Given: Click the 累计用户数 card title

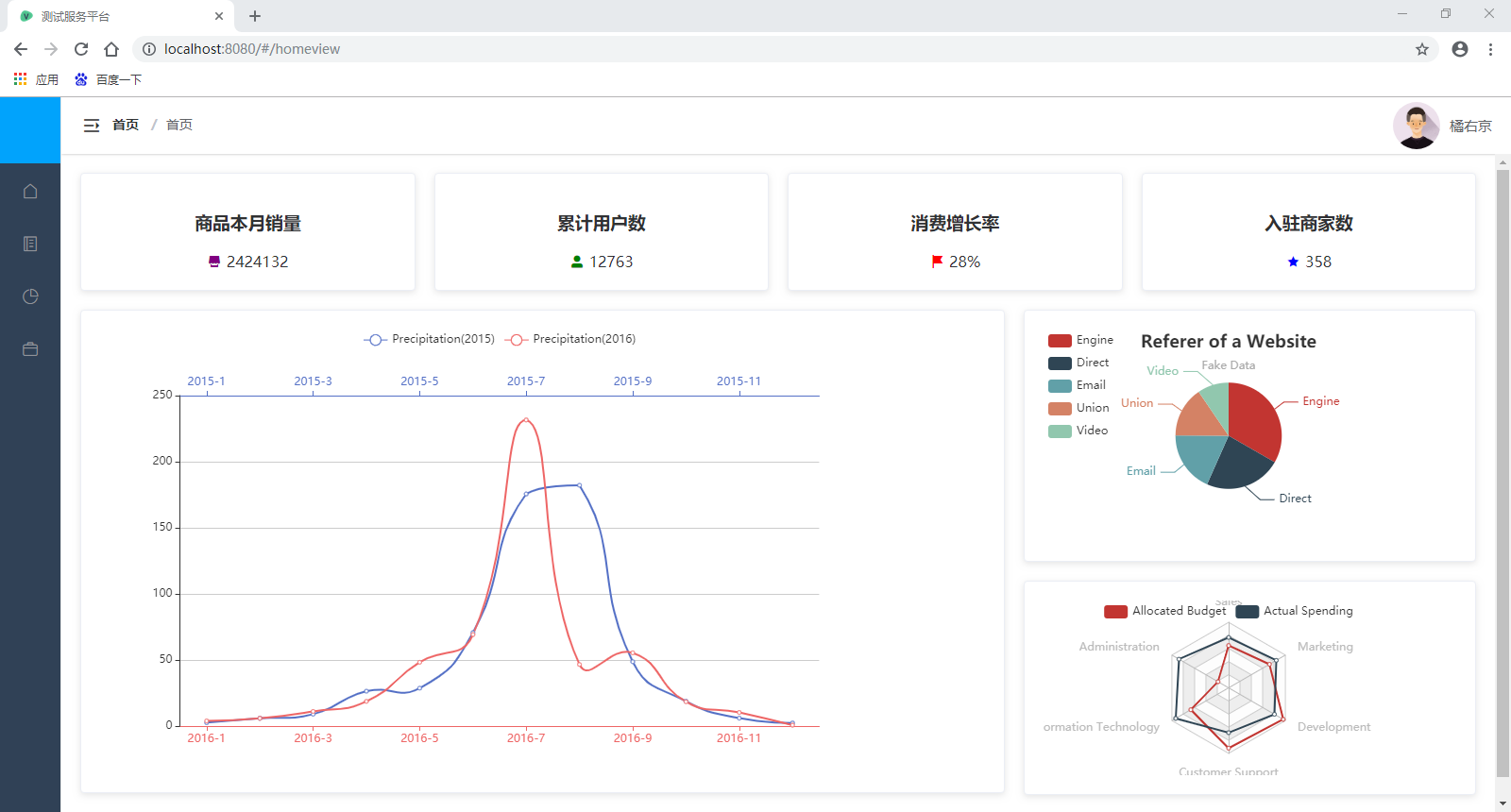Looking at the screenshot, I should point(602,224).
